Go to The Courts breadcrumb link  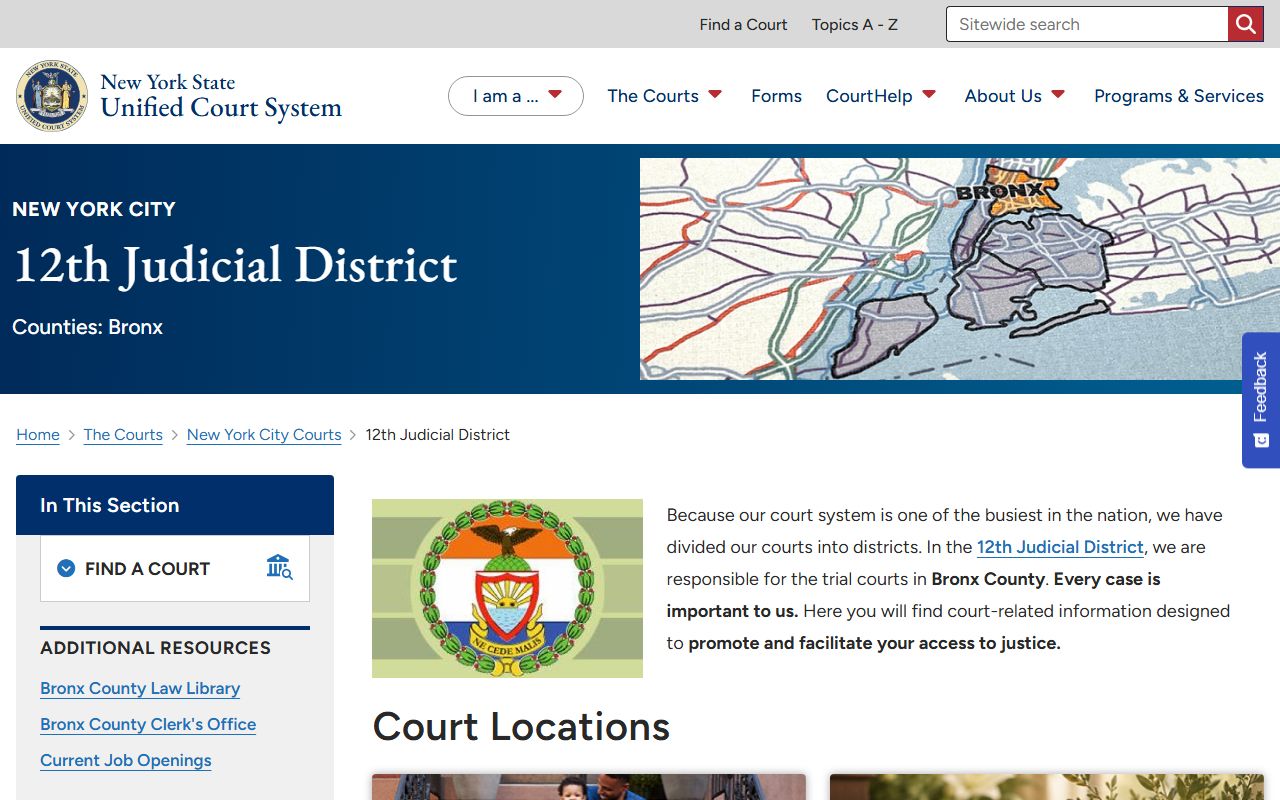[x=123, y=435]
